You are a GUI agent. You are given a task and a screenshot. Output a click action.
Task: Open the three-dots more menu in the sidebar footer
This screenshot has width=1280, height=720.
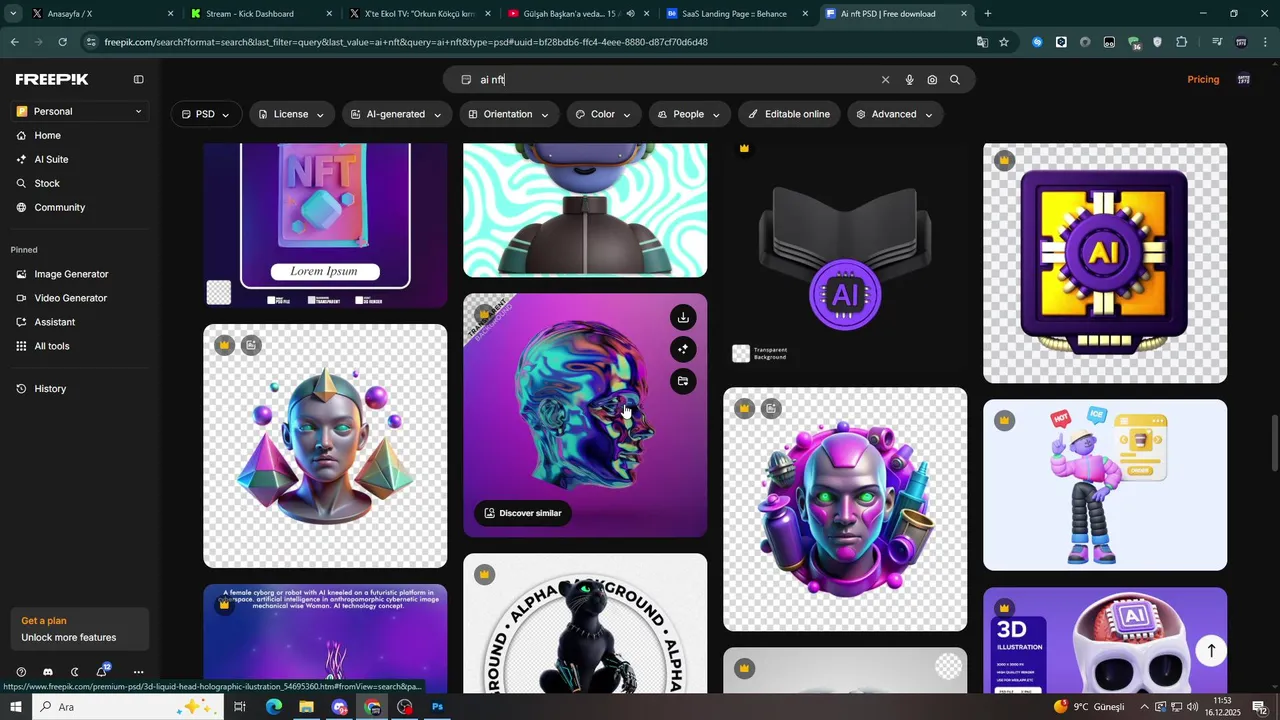[x=138, y=672]
